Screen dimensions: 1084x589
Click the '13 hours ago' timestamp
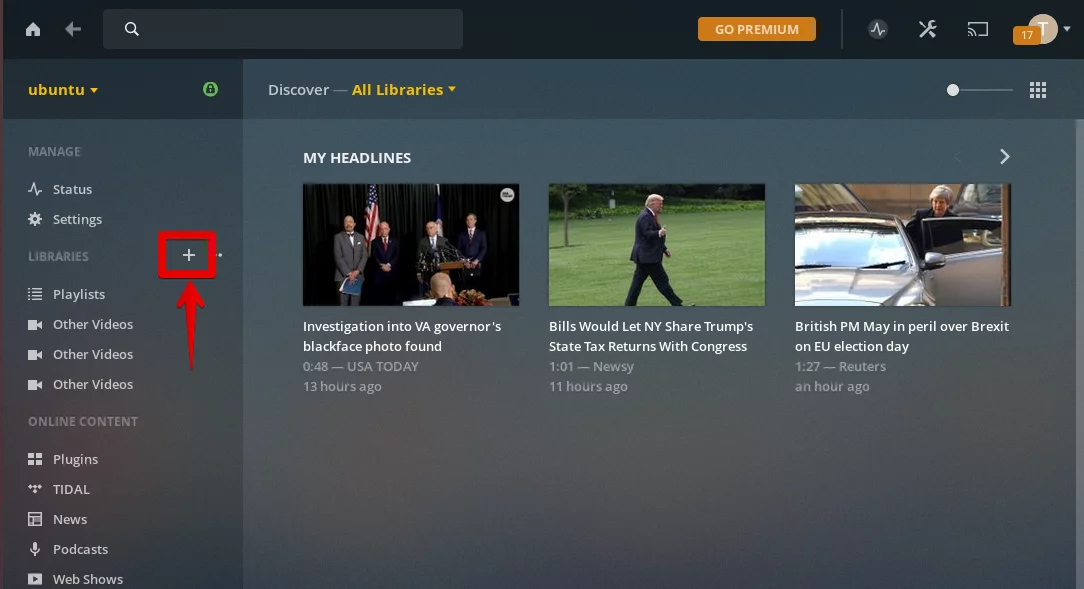pos(342,386)
